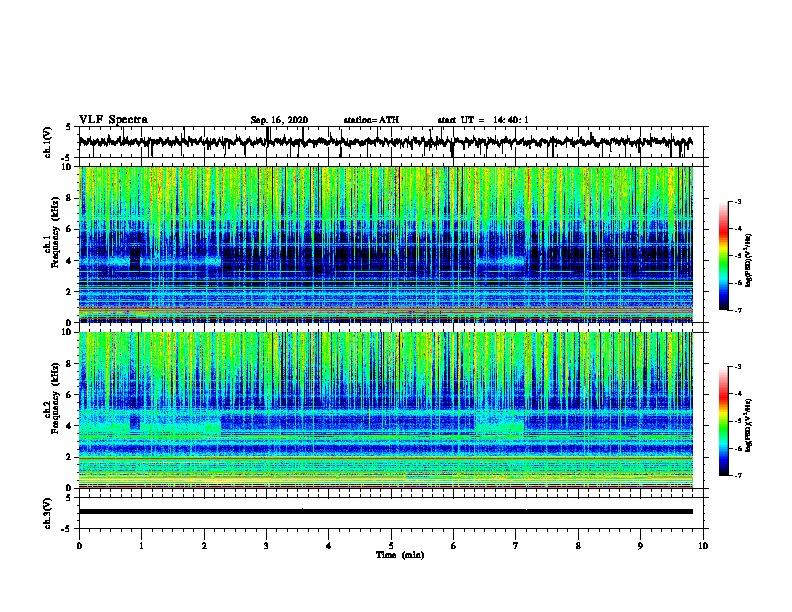Click the 'station=ATH' label

pyautogui.click(x=371, y=120)
